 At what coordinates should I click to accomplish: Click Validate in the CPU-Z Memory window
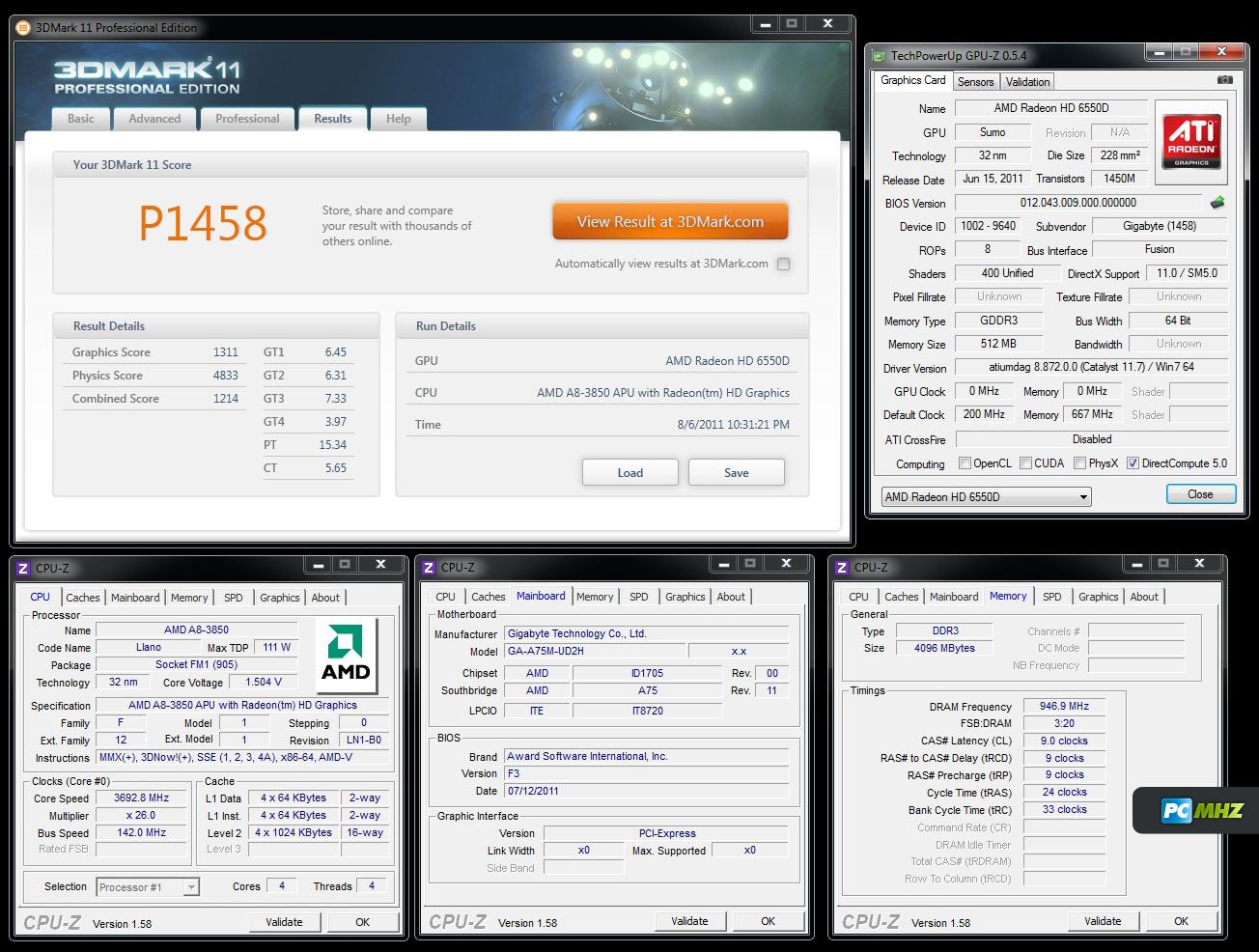pyautogui.click(x=1103, y=921)
